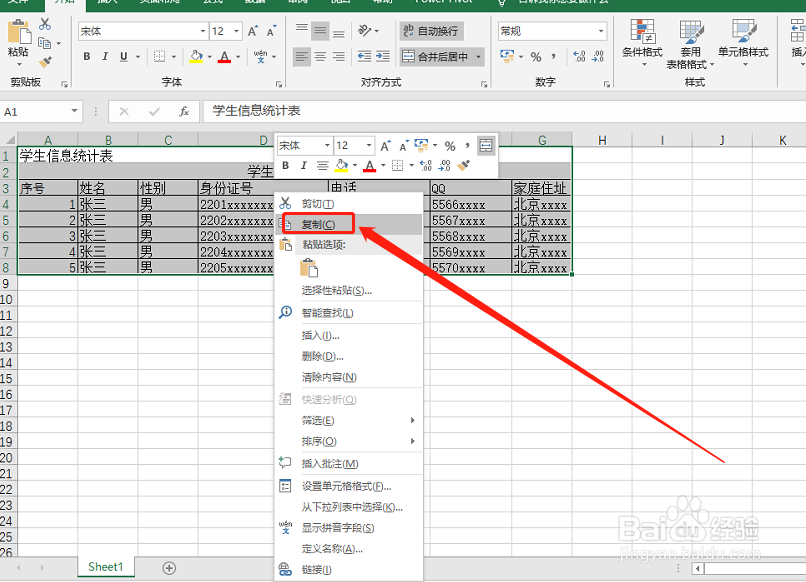Add a new worksheet with the plus button
The width and height of the screenshot is (806, 582).
click(x=168, y=566)
